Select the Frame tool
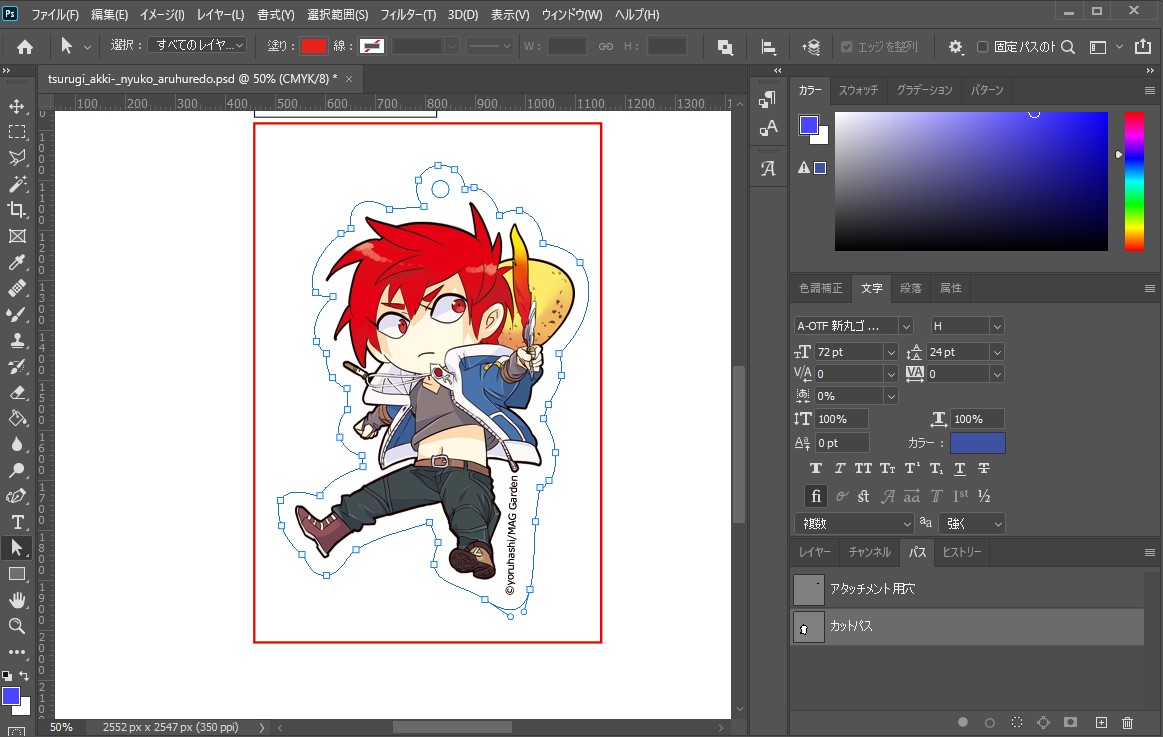Image resolution: width=1163 pixels, height=737 pixels. pos(16,236)
